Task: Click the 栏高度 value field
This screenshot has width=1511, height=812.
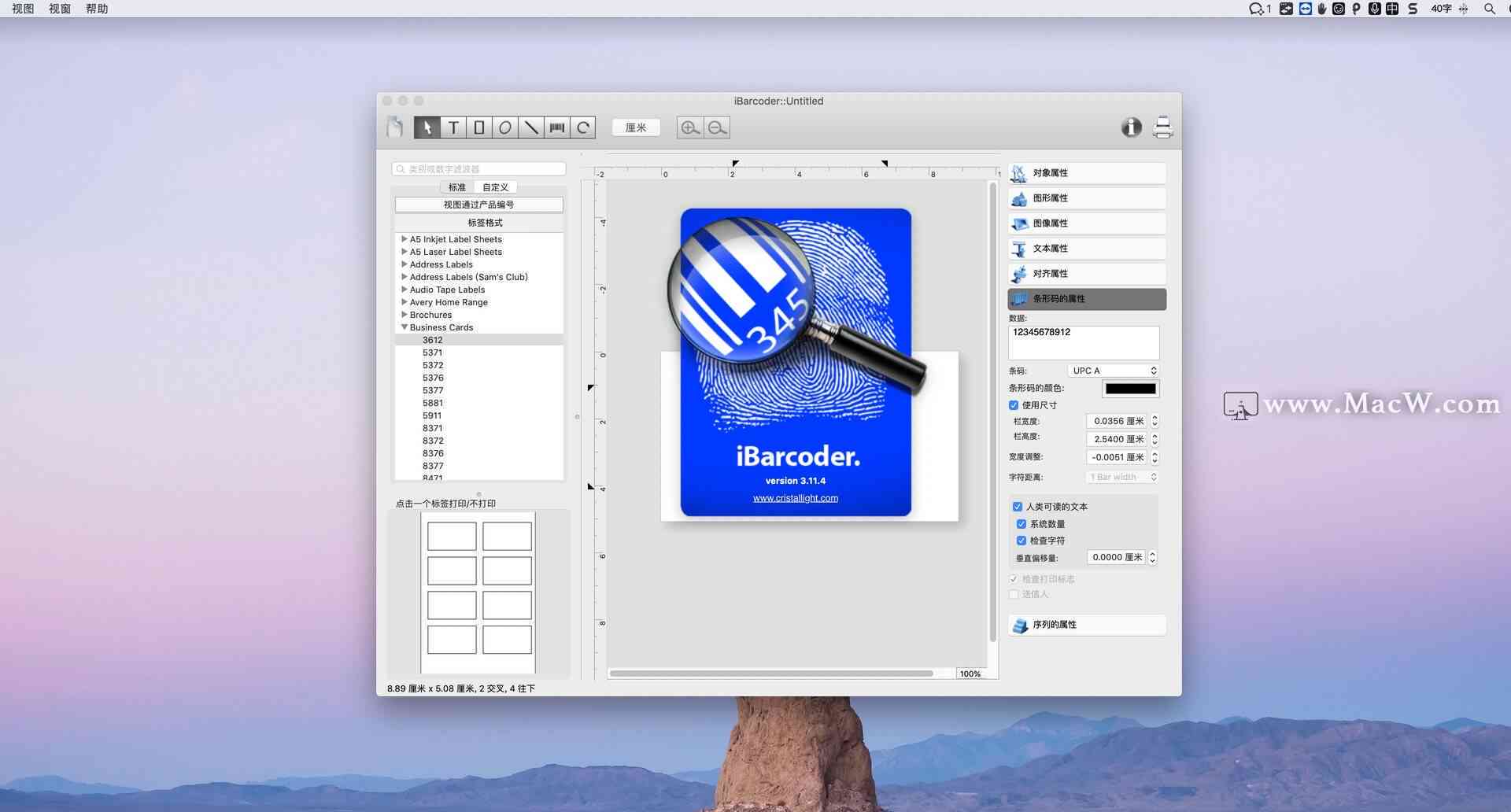Action: (1117, 439)
